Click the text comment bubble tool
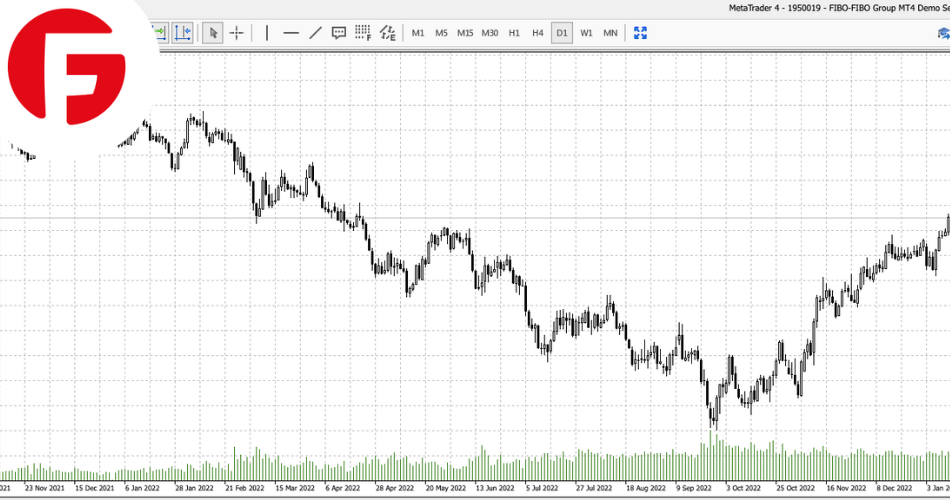 pyautogui.click(x=339, y=33)
